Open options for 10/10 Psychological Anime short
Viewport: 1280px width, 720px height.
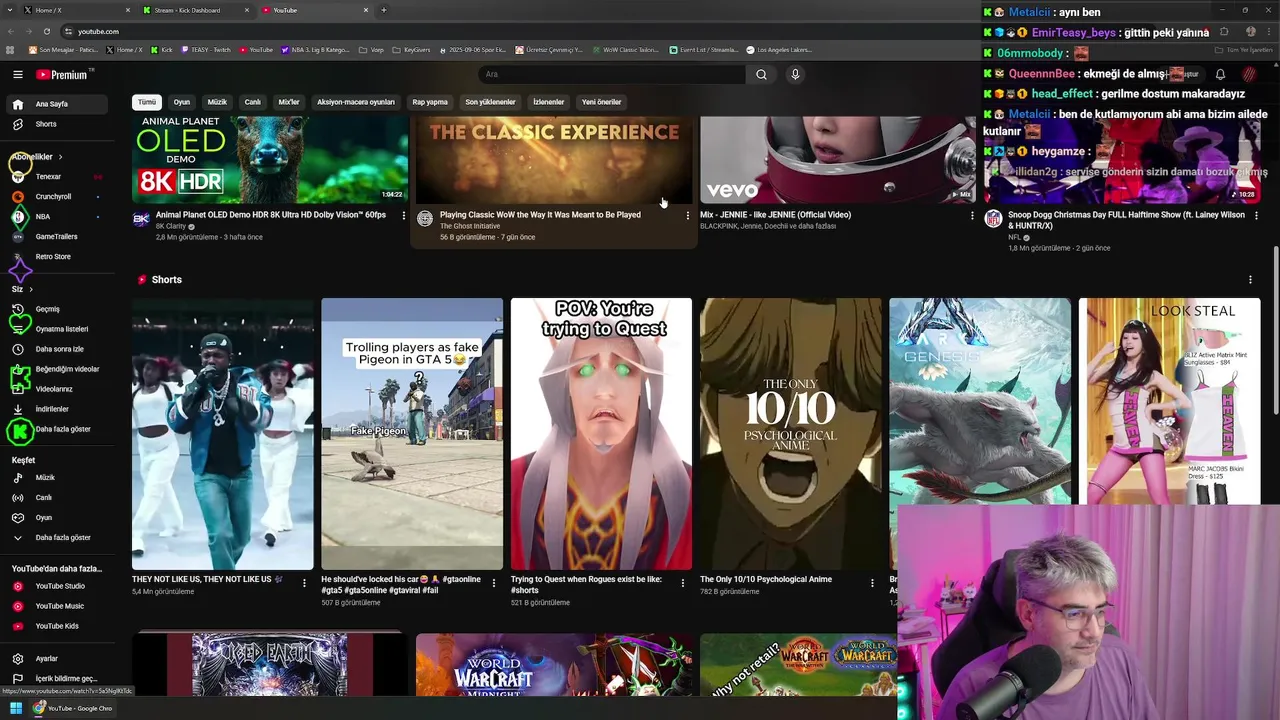click(872, 583)
